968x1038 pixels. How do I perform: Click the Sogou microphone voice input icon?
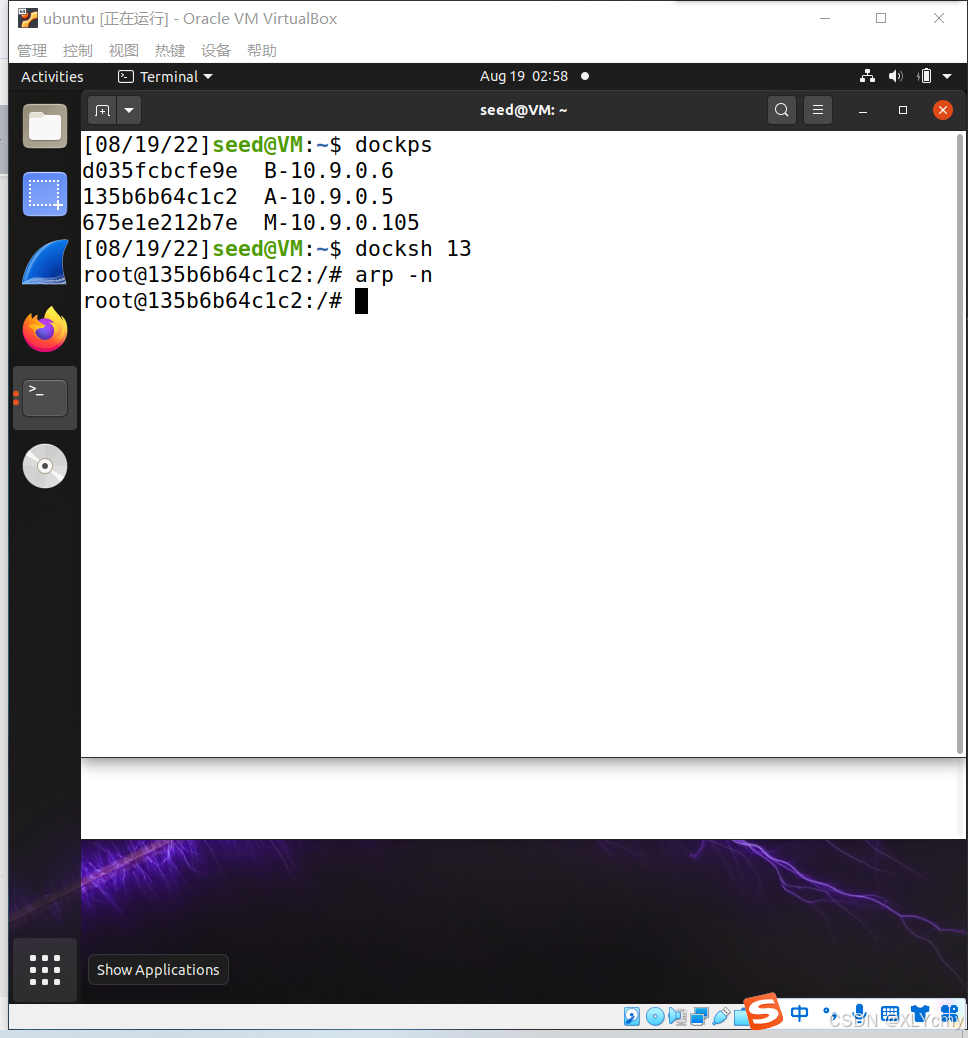(x=859, y=1014)
